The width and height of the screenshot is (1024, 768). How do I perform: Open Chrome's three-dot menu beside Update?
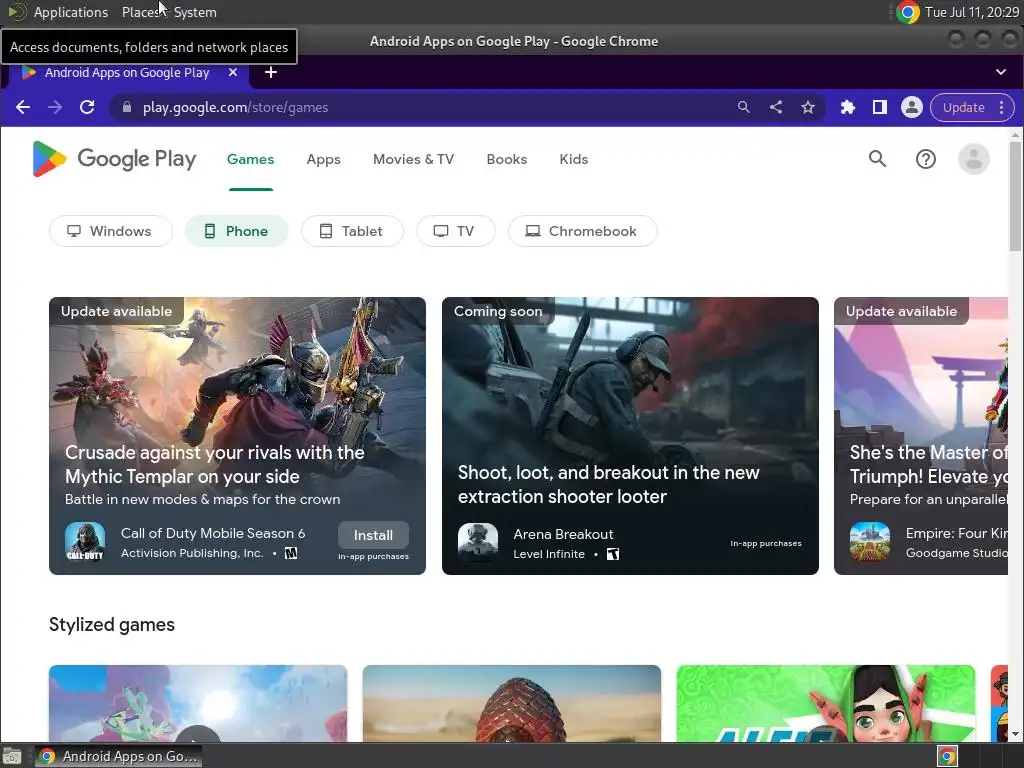(x=1001, y=108)
